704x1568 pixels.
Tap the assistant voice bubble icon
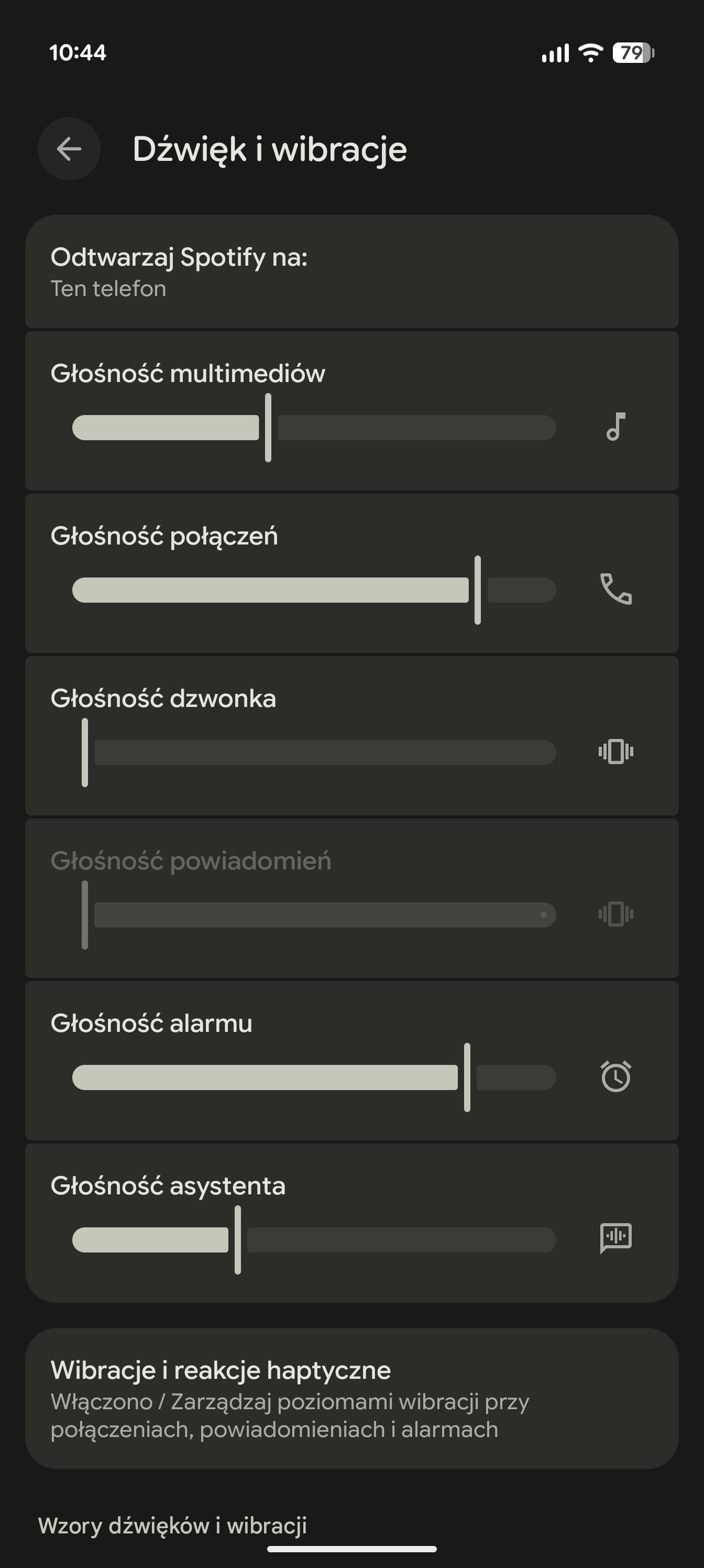click(616, 1238)
